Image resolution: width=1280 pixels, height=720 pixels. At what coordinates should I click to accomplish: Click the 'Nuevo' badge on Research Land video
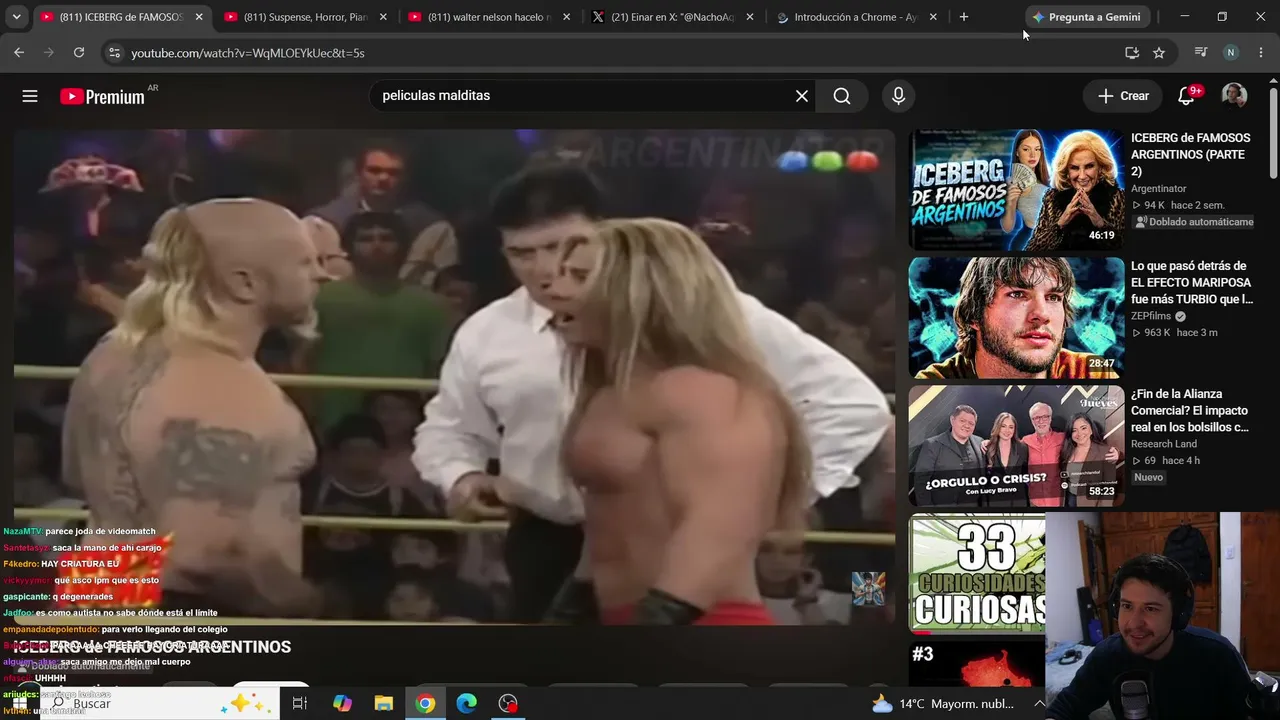tap(1148, 478)
